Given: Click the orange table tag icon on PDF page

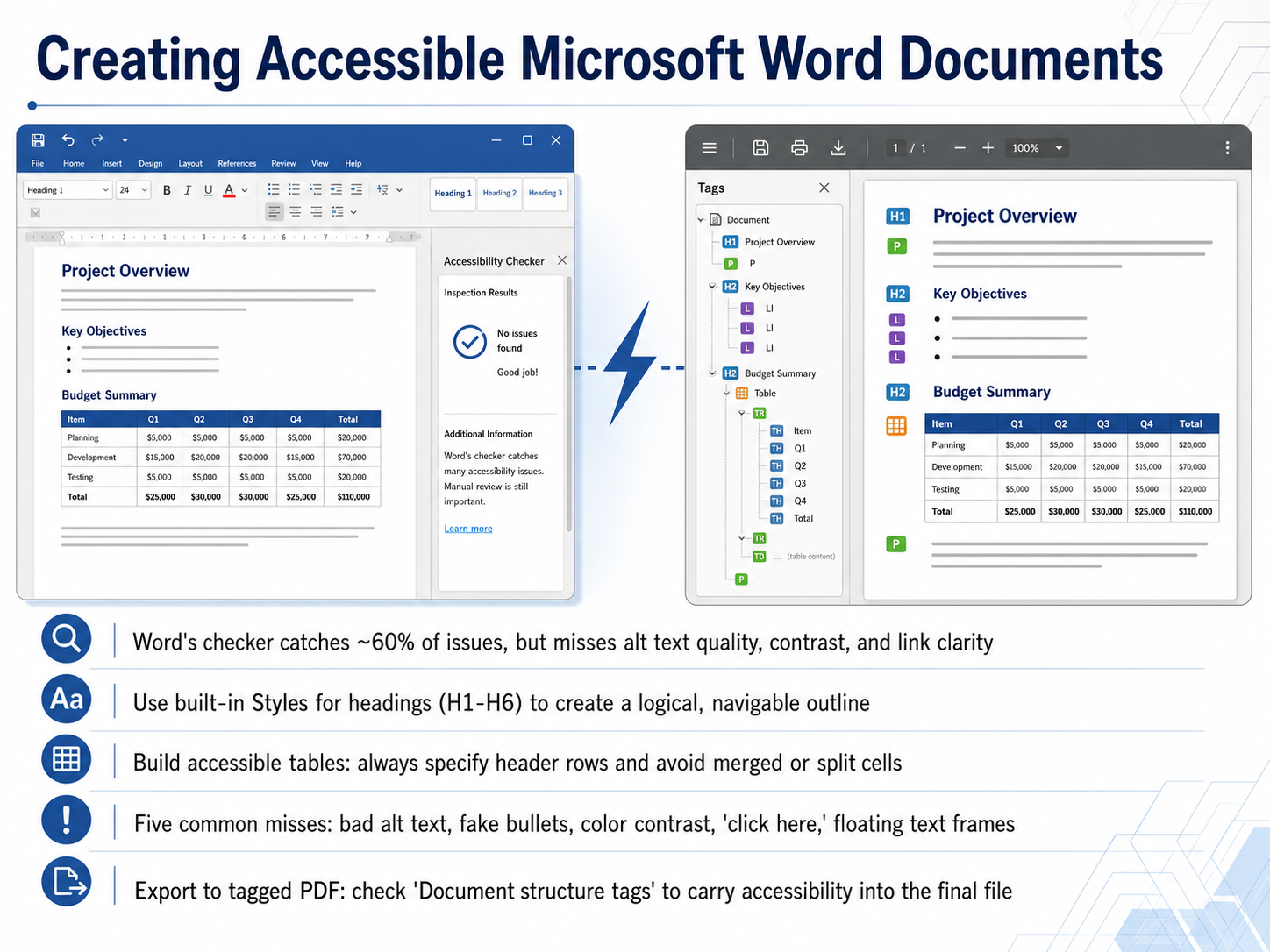Looking at the screenshot, I should [x=896, y=426].
